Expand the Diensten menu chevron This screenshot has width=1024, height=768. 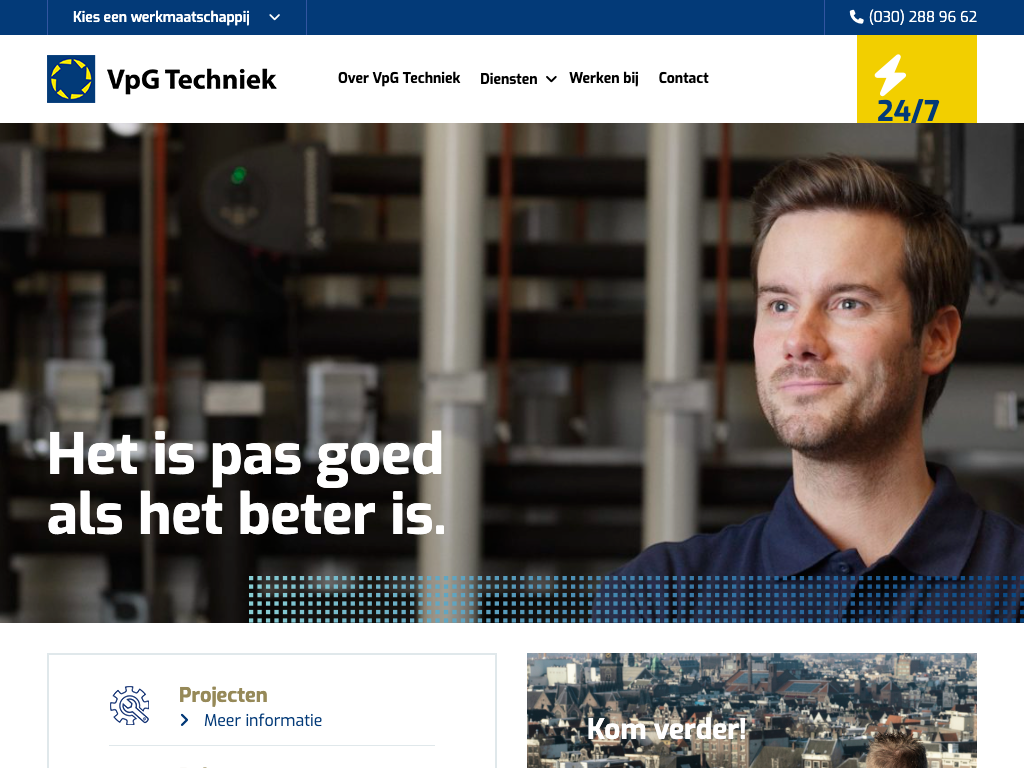point(551,79)
